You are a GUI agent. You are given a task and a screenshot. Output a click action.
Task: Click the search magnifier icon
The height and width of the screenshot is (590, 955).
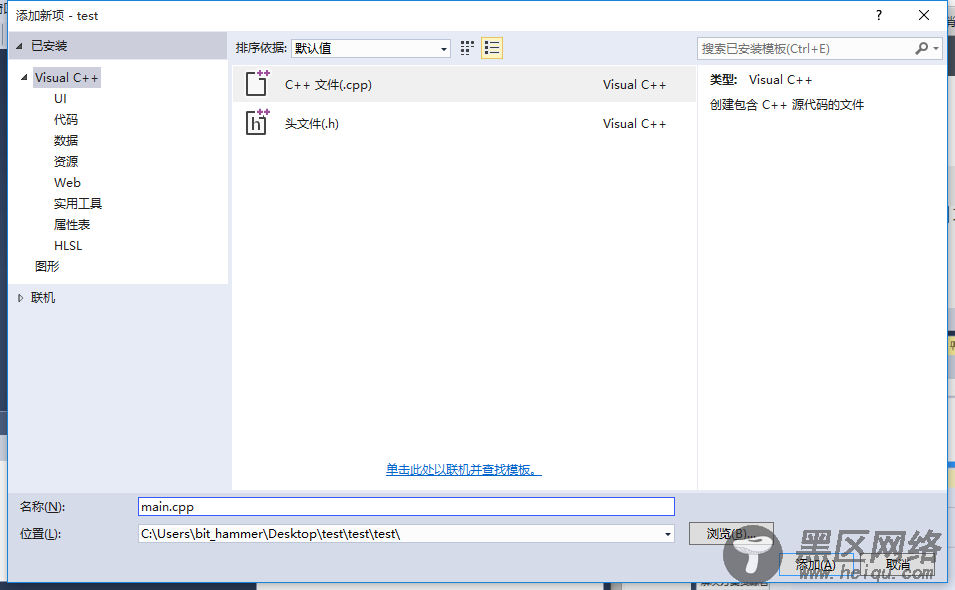pyautogui.click(x=922, y=48)
